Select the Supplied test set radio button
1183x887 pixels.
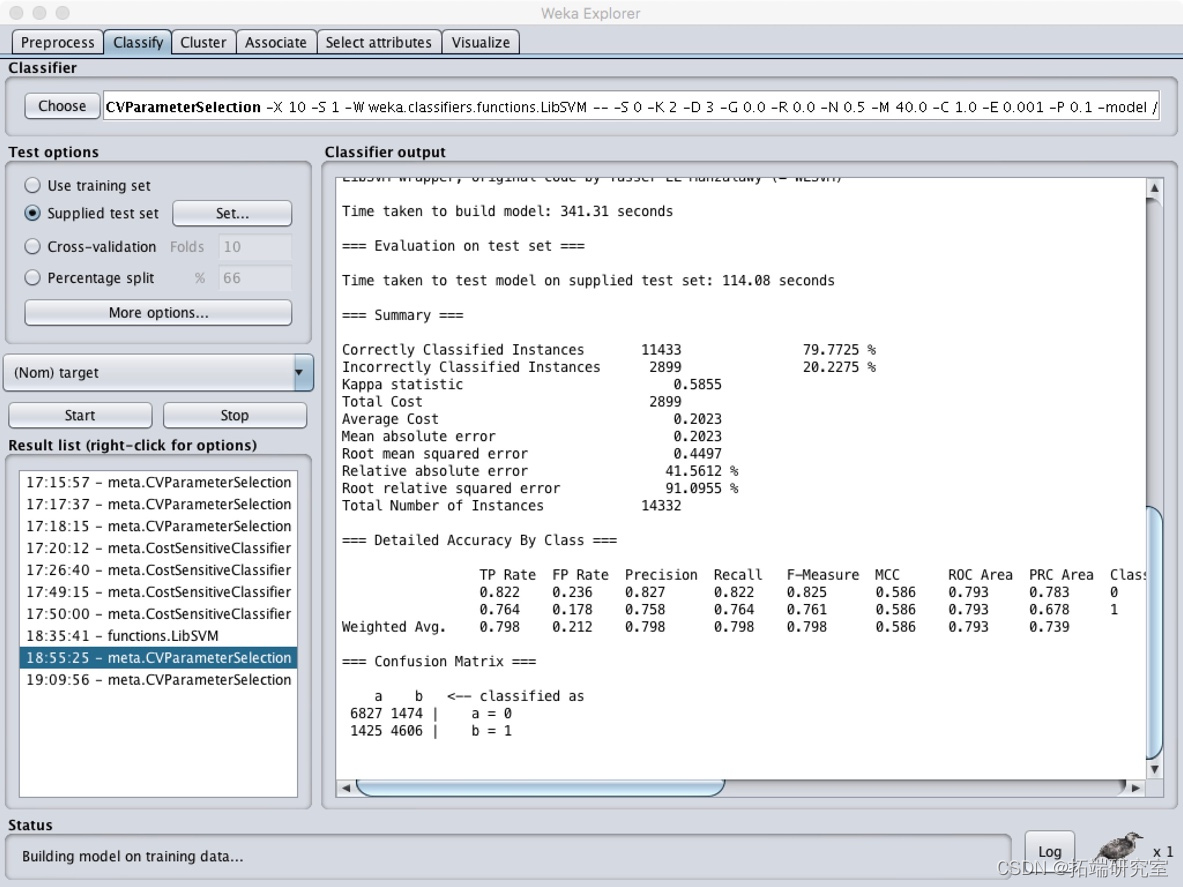point(32,213)
